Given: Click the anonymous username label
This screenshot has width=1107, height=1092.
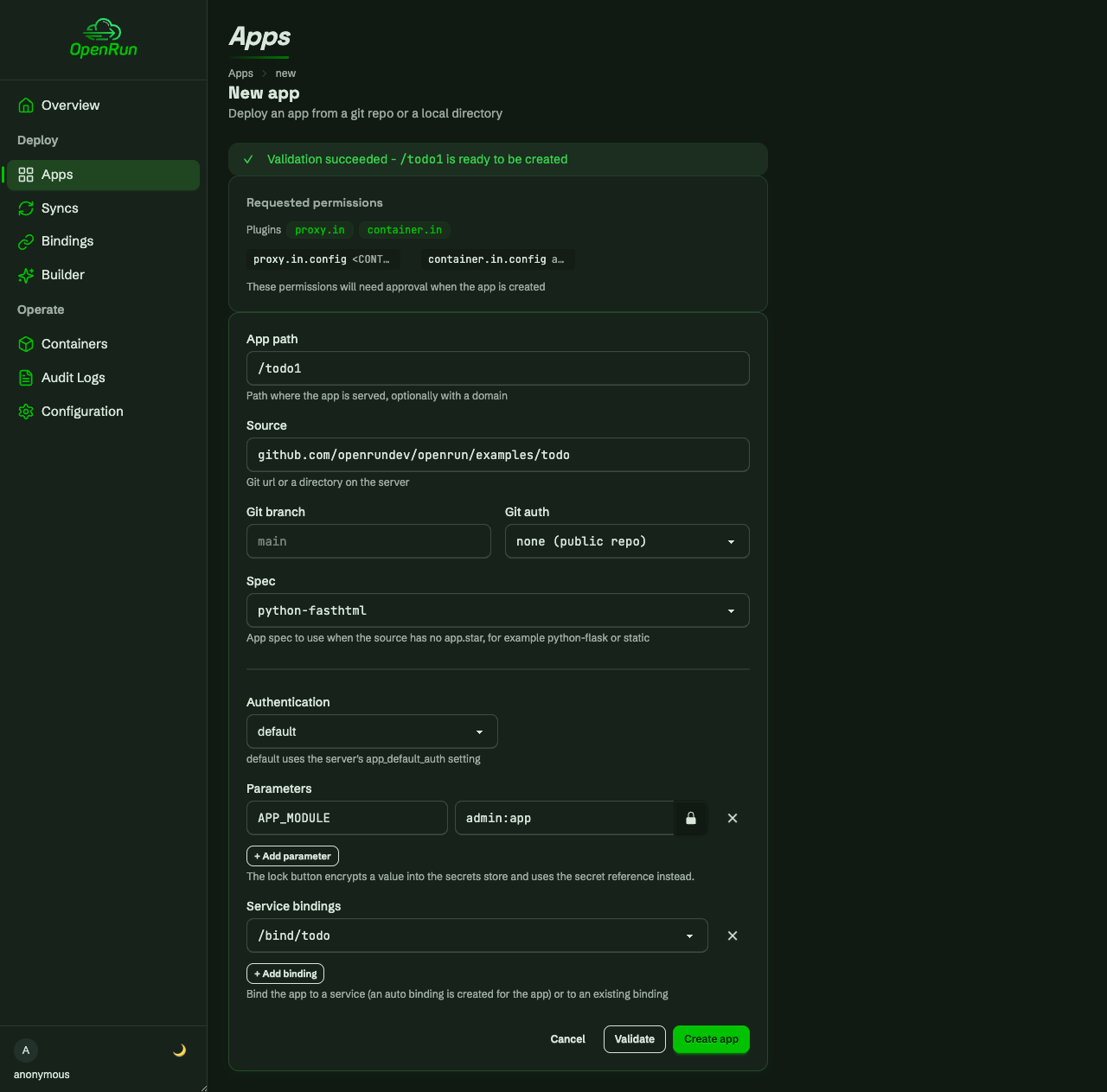Looking at the screenshot, I should 42,1075.
